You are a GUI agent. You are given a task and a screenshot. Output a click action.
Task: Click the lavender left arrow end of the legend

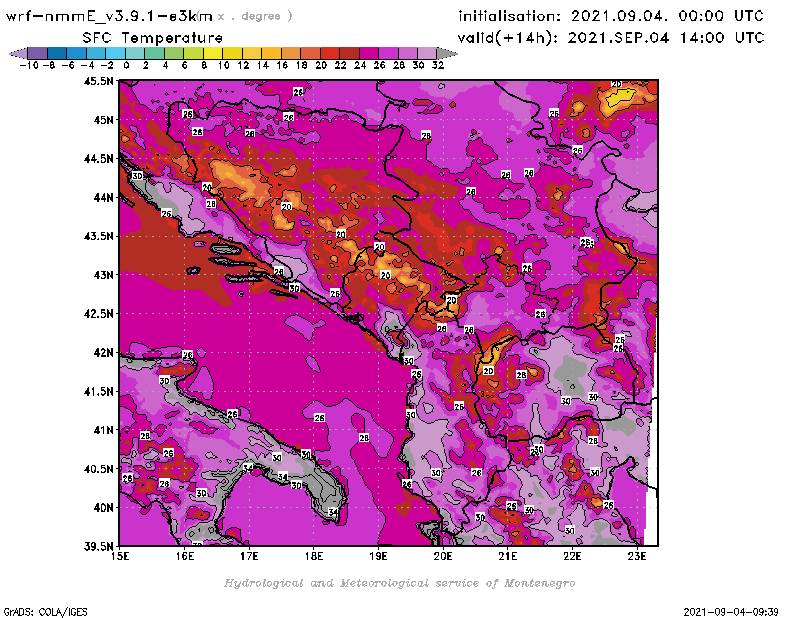tap(18, 53)
